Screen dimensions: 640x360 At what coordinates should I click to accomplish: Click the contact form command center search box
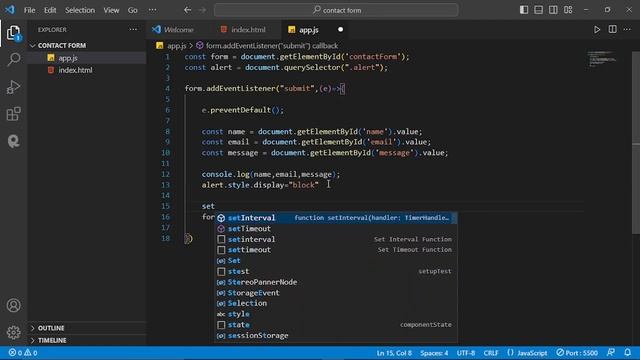(336, 10)
